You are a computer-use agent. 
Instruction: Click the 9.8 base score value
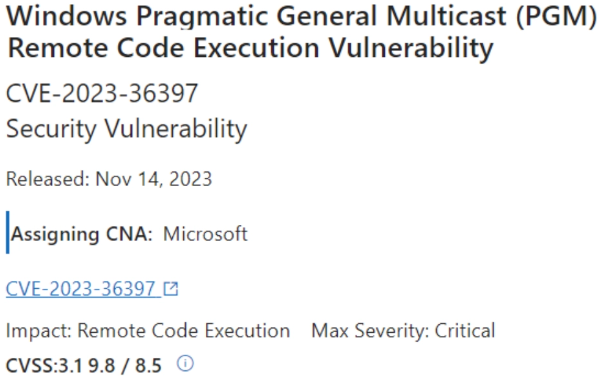coord(102,365)
